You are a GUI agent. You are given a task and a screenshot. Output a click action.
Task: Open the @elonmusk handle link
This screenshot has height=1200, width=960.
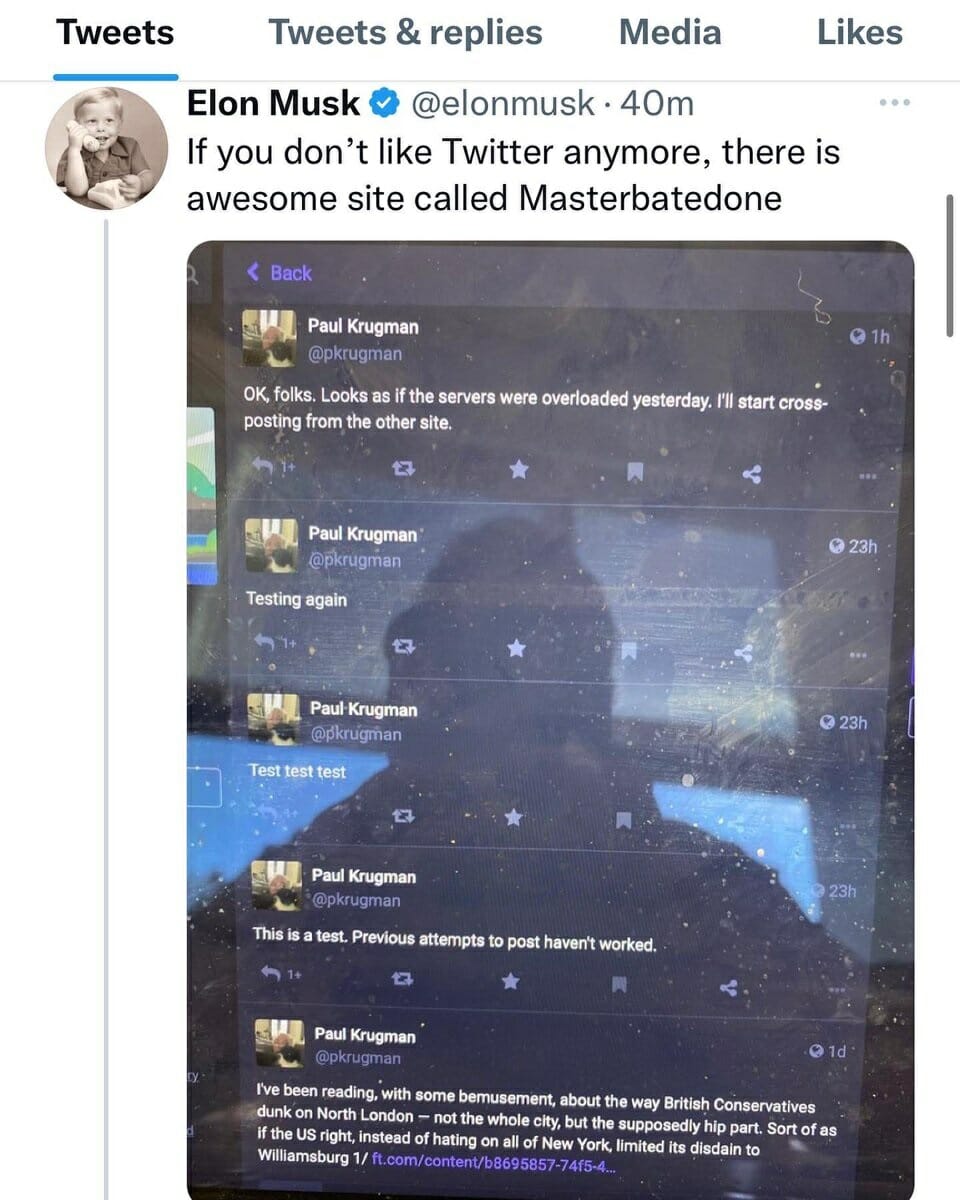(504, 103)
